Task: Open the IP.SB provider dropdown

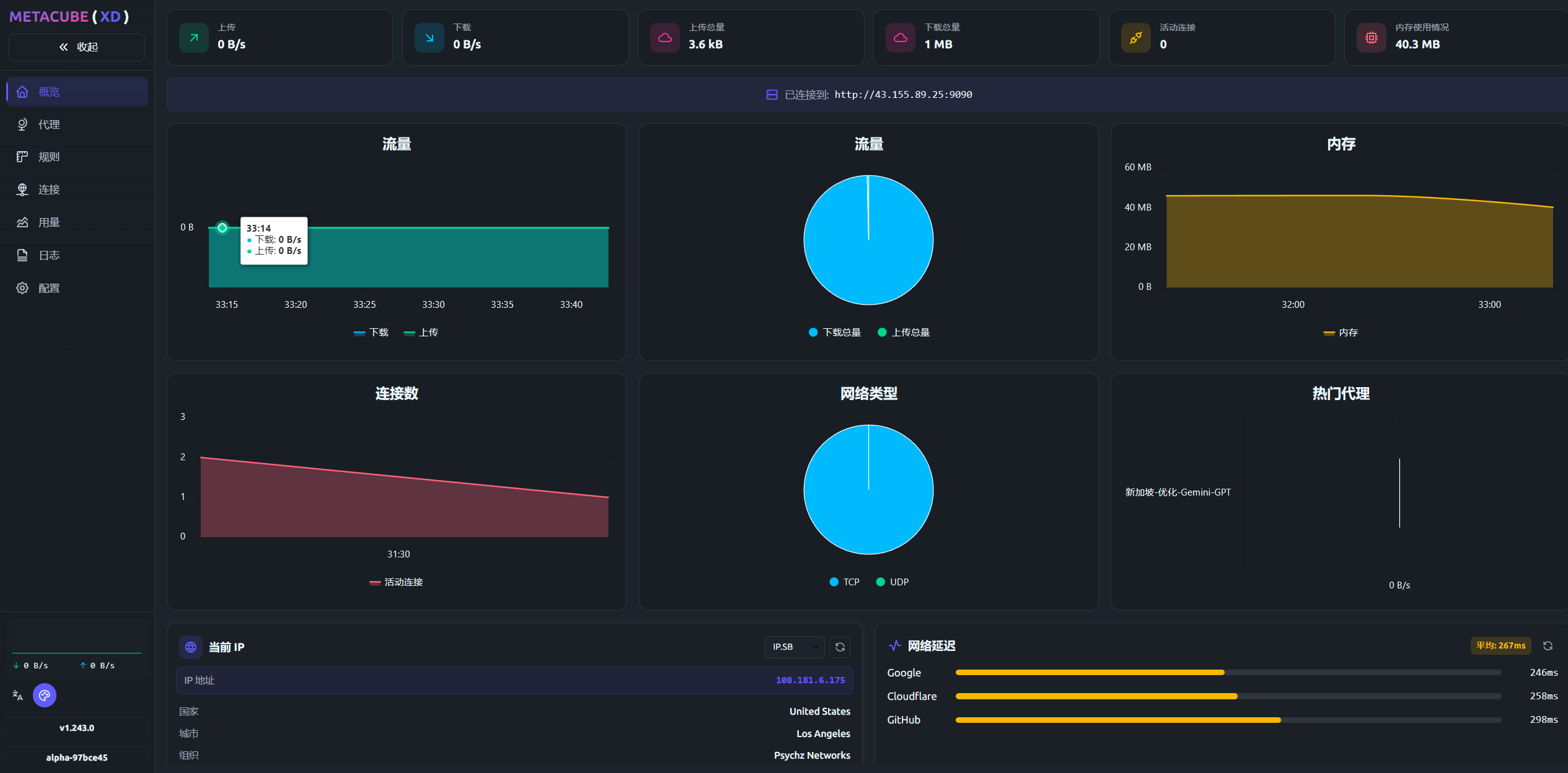Action: pyautogui.click(x=795, y=647)
